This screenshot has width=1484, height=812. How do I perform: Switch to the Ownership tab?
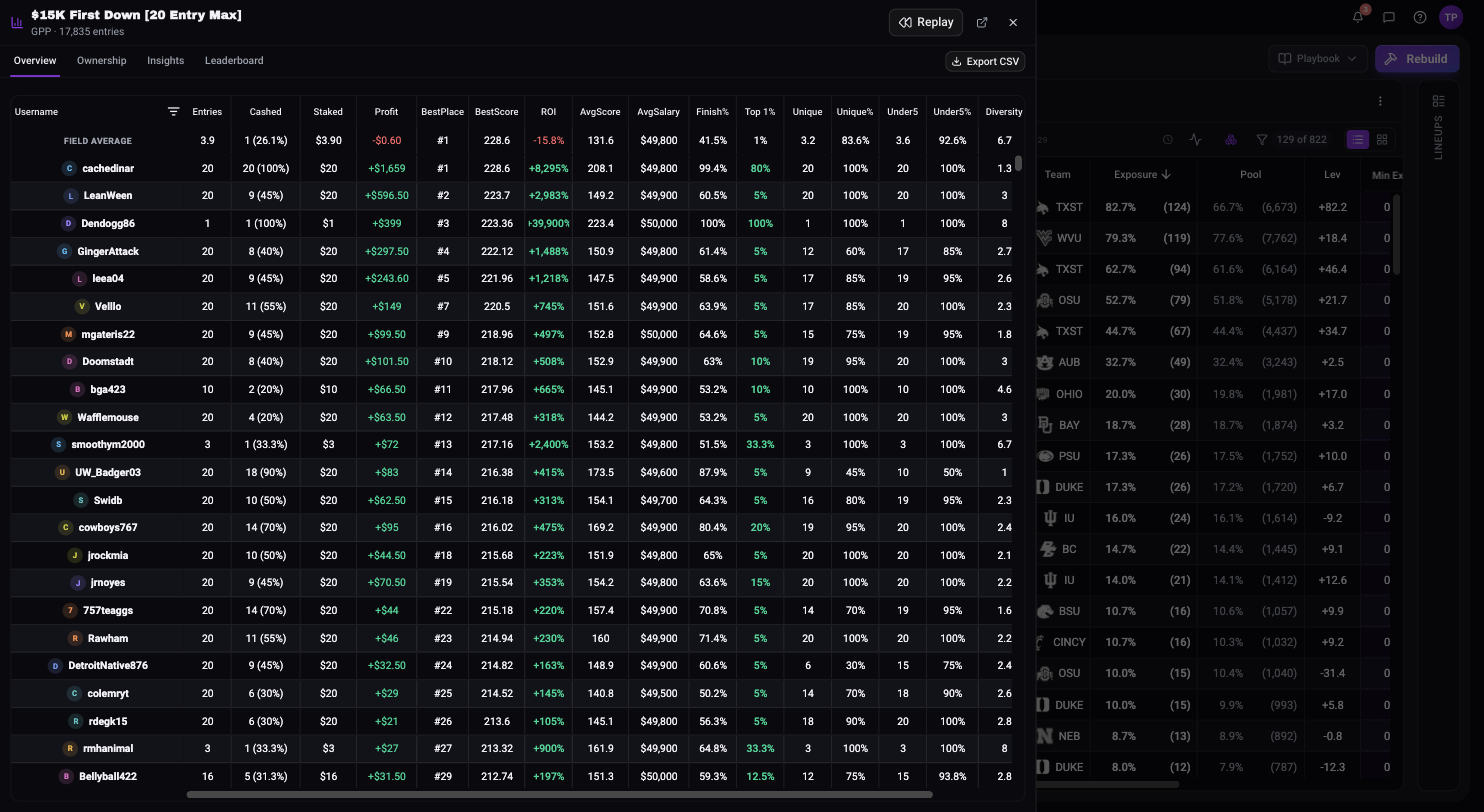click(x=102, y=61)
